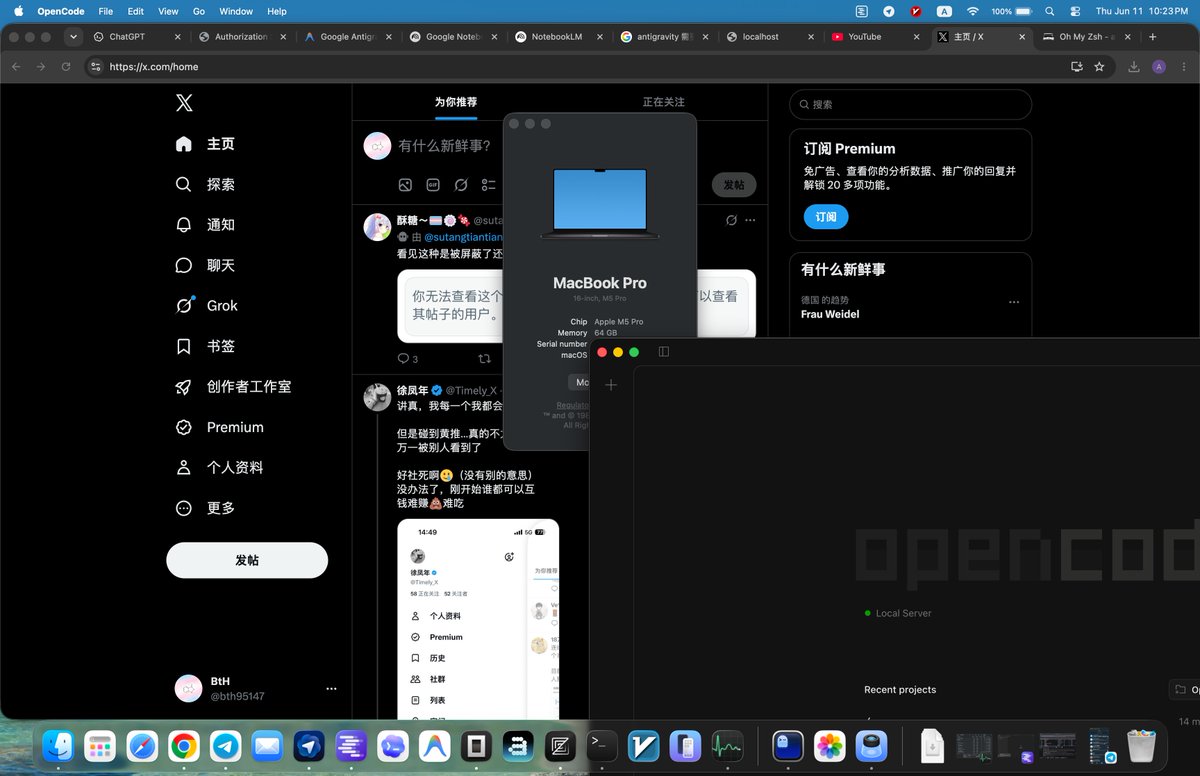This screenshot has height=776, width=1200.
Task: Open a new Chrome tab
Action: pos(1153,37)
